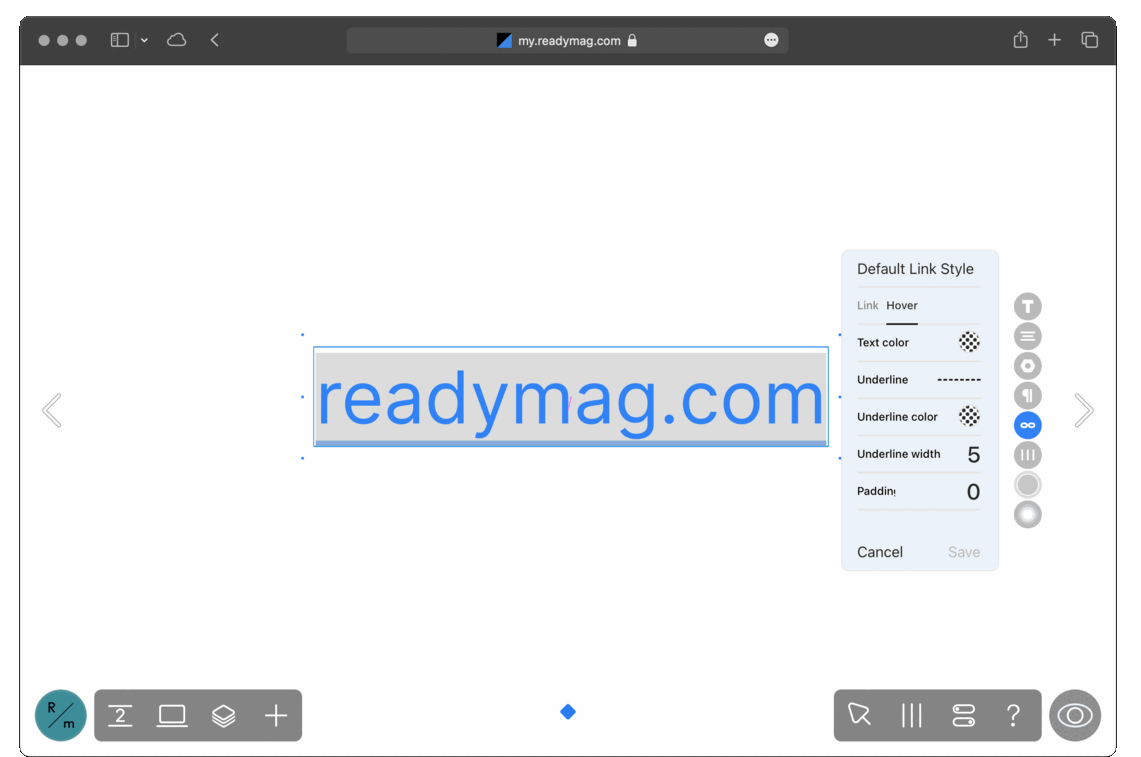Open the Underline color swatch

pyautogui.click(x=969, y=416)
